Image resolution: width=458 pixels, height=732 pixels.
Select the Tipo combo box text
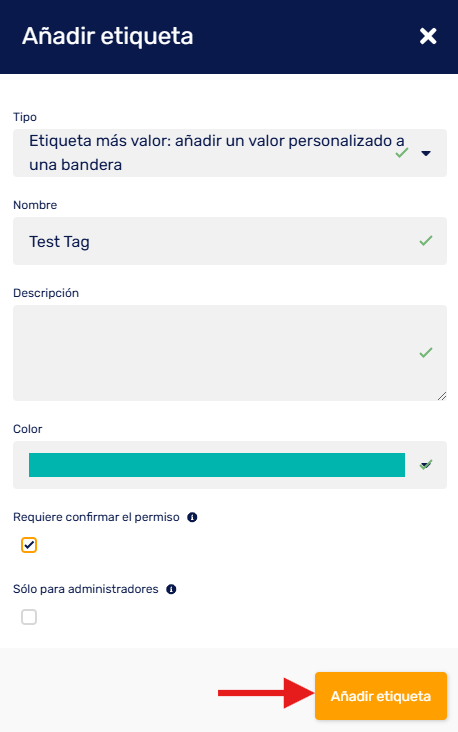coord(216,153)
